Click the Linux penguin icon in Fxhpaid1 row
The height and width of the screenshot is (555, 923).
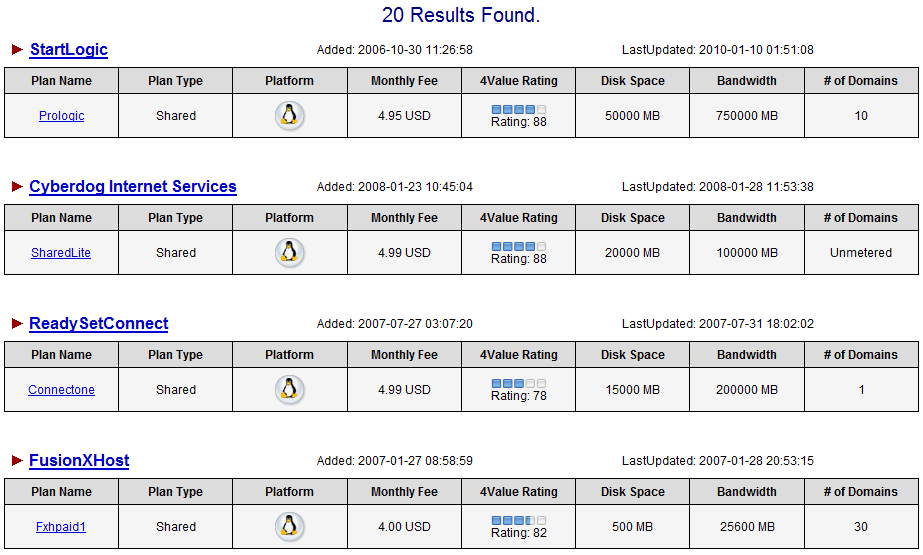pyautogui.click(x=289, y=527)
